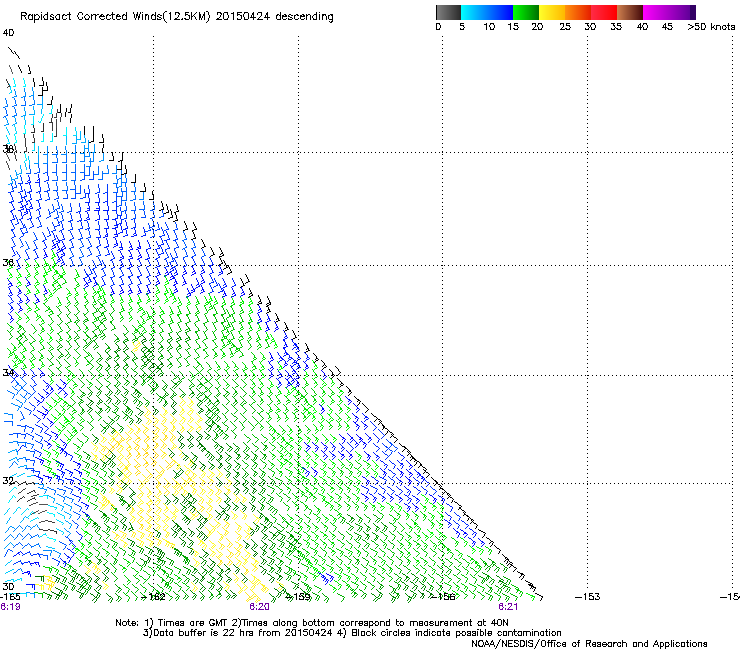Click the latitude label 40
Image resolution: width=740 pixels, height=650 pixels.
point(8,33)
